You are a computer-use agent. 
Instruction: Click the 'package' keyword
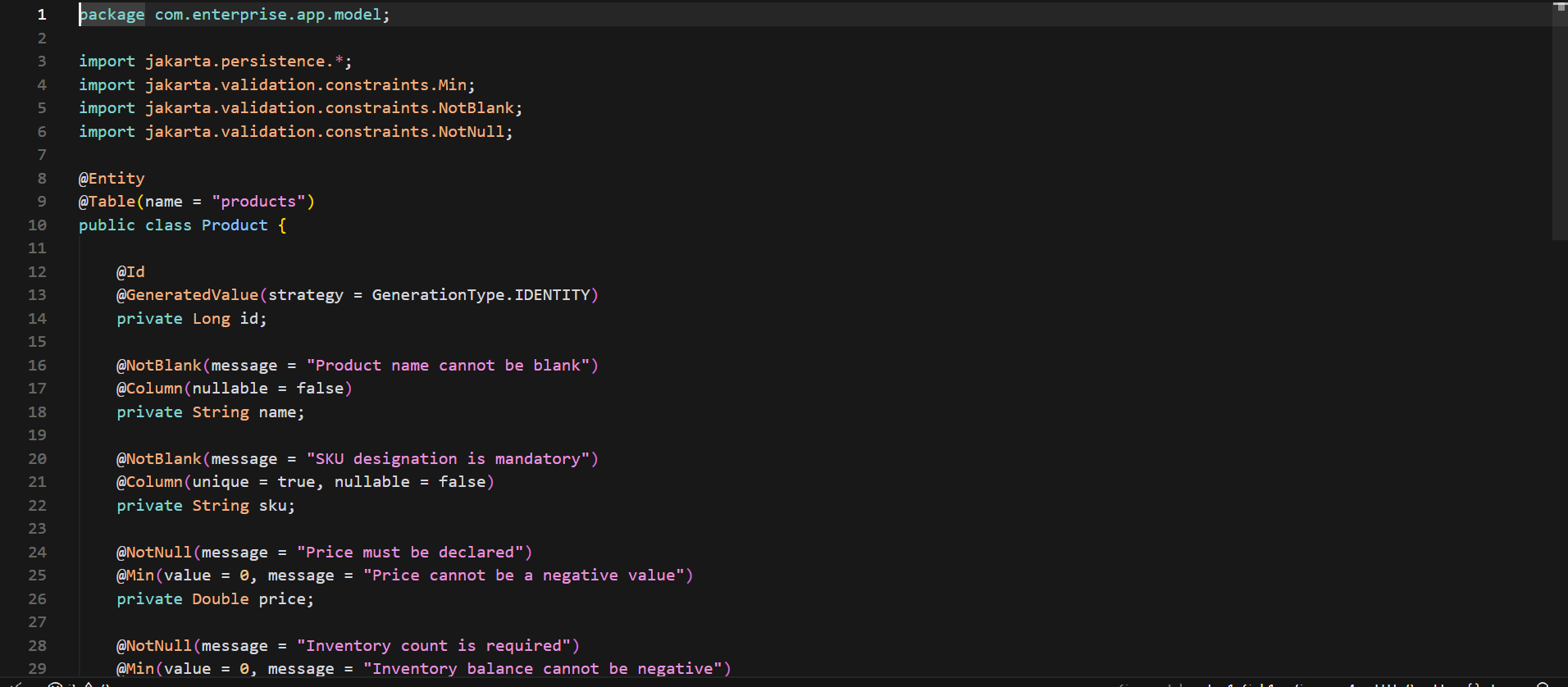click(x=112, y=15)
